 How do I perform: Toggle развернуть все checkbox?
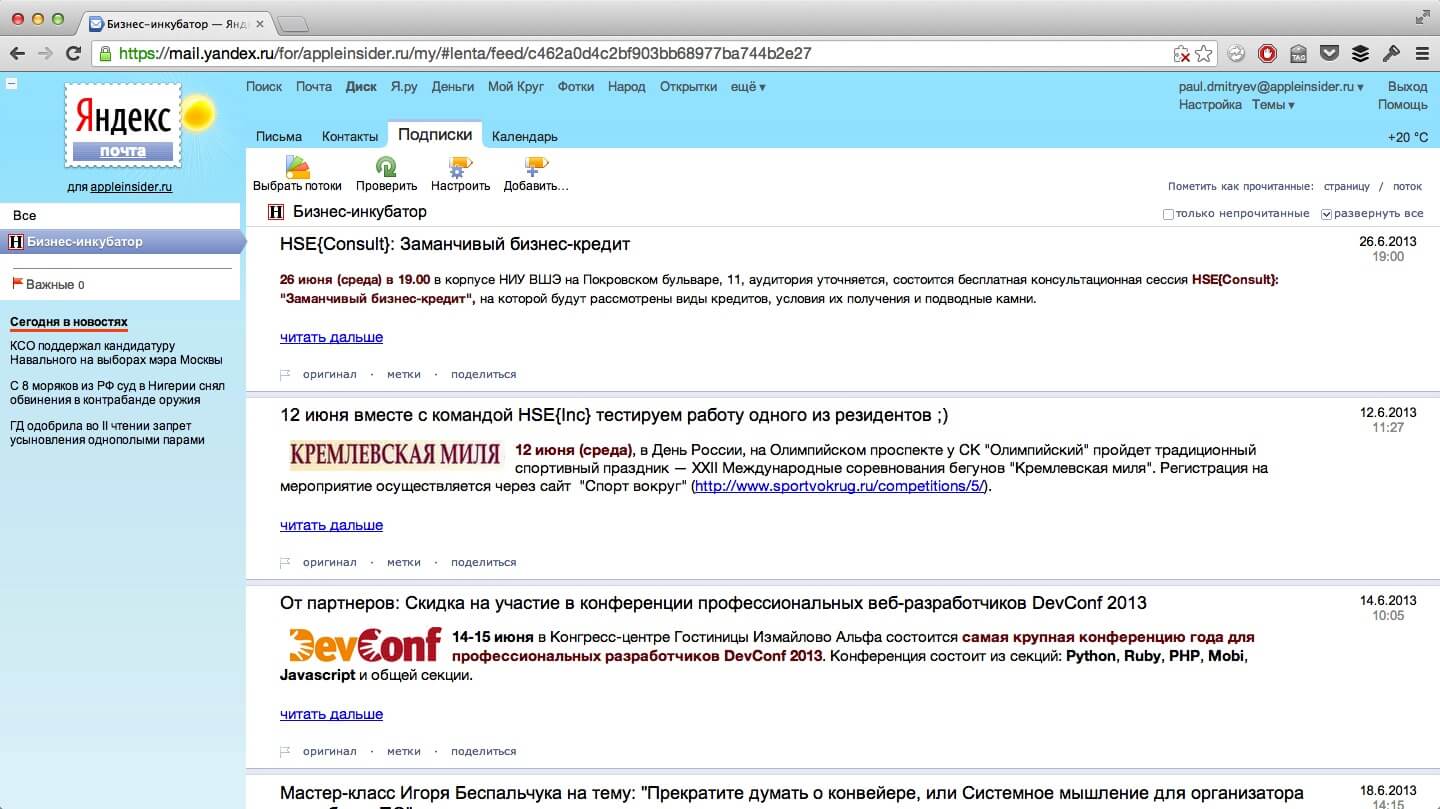(x=1326, y=214)
